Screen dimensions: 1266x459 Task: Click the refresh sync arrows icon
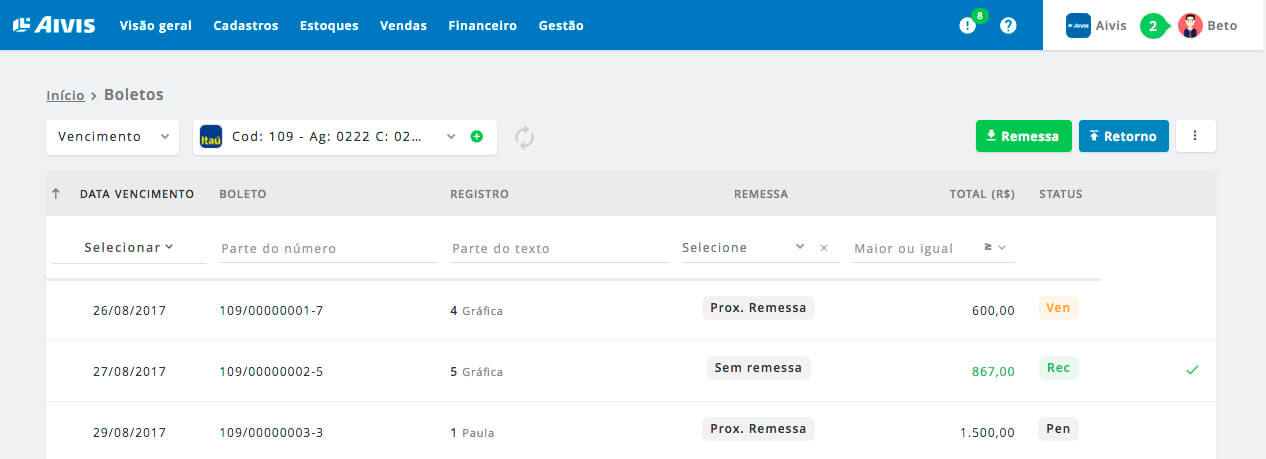pos(525,137)
